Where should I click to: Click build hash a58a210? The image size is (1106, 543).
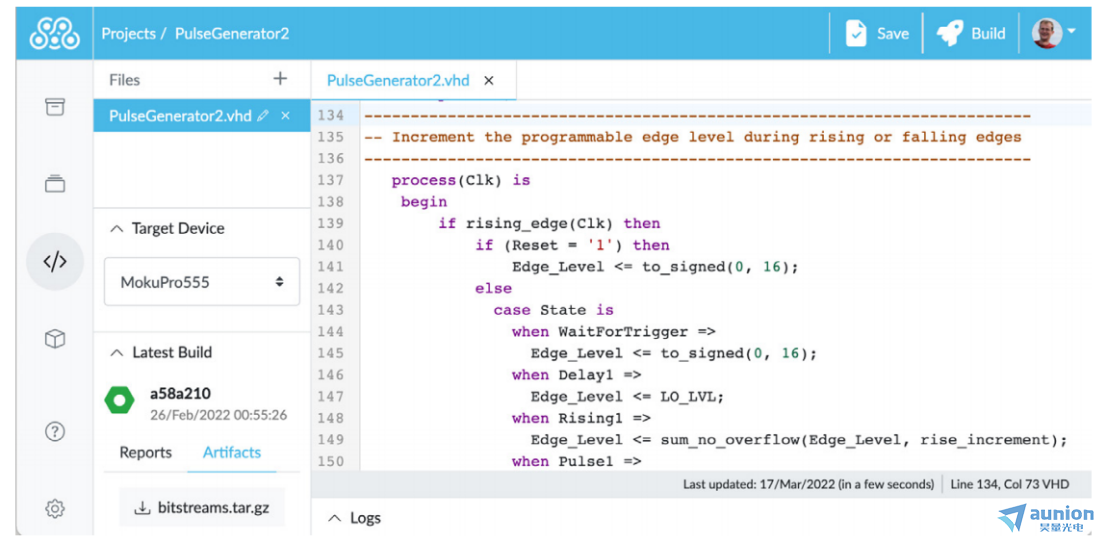pyautogui.click(x=180, y=393)
